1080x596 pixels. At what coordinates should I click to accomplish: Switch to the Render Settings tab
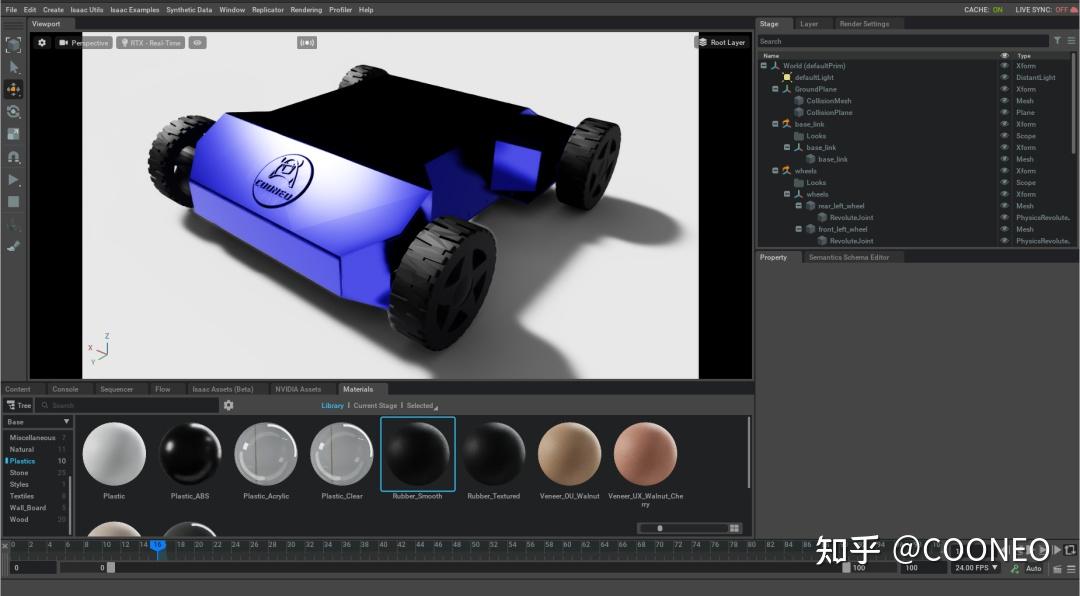(864, 24)
